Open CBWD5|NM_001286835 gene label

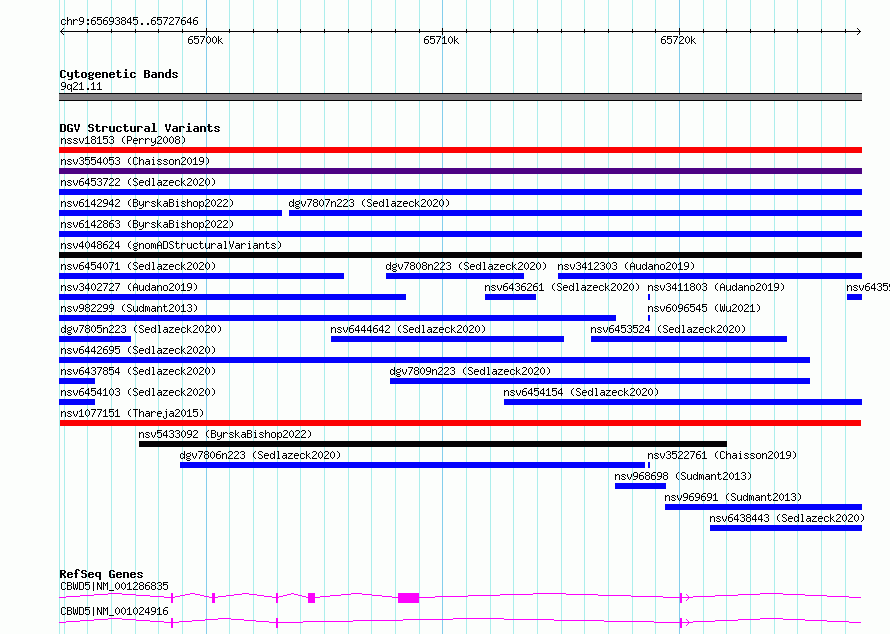114,586
